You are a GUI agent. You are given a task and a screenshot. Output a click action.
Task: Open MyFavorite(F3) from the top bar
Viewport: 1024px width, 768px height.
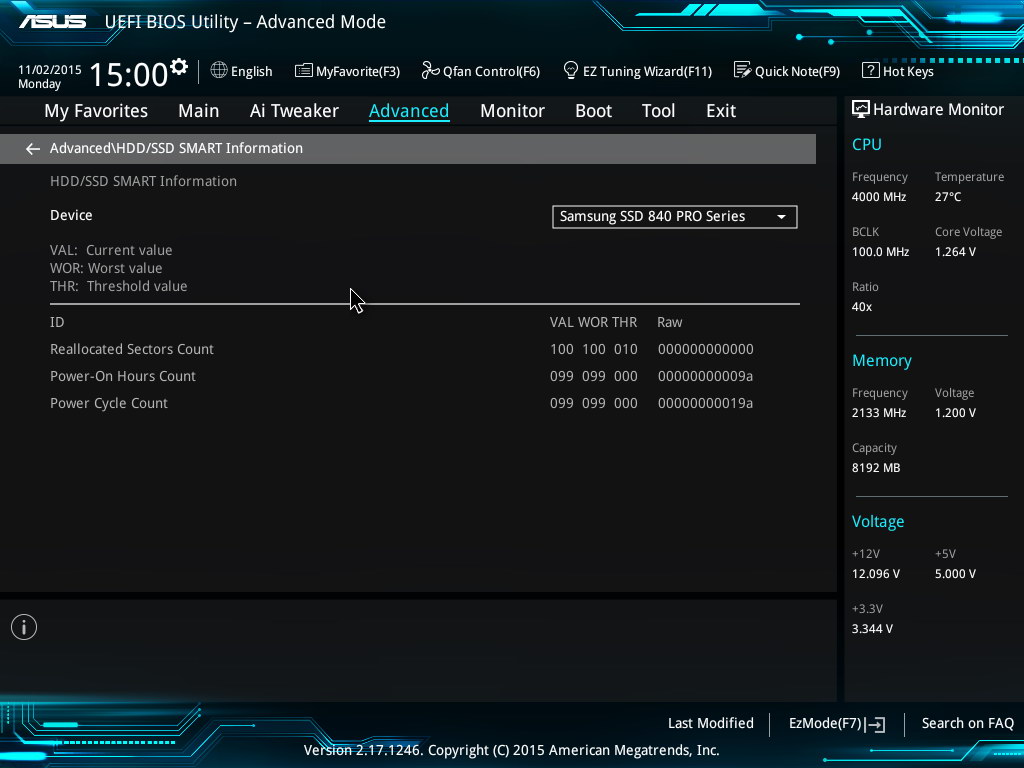coord(347,71)
